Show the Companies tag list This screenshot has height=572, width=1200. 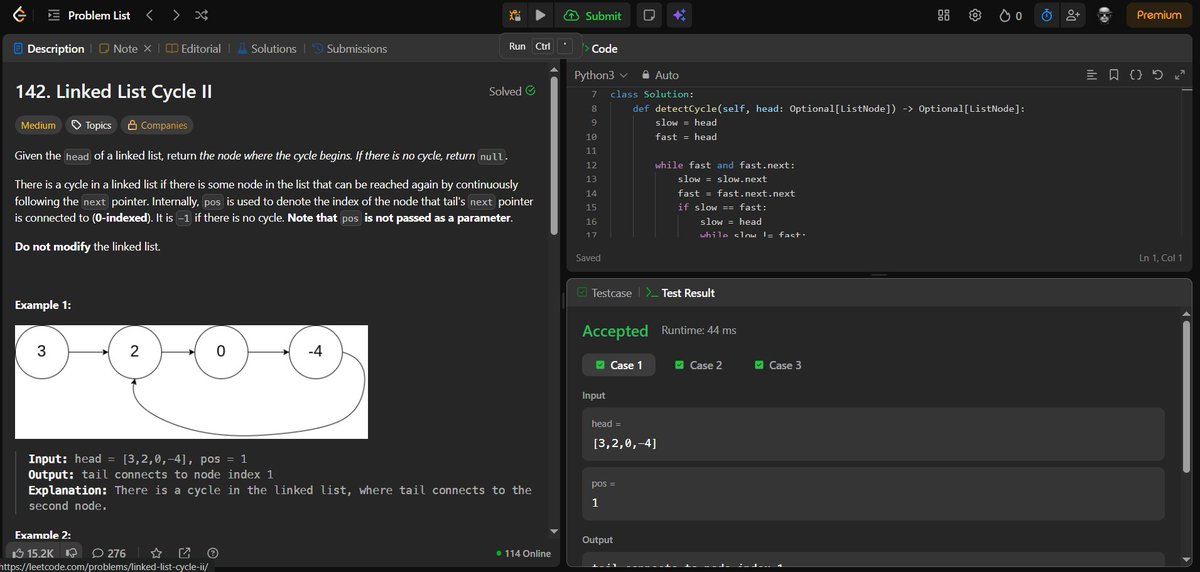coord(156,125)
